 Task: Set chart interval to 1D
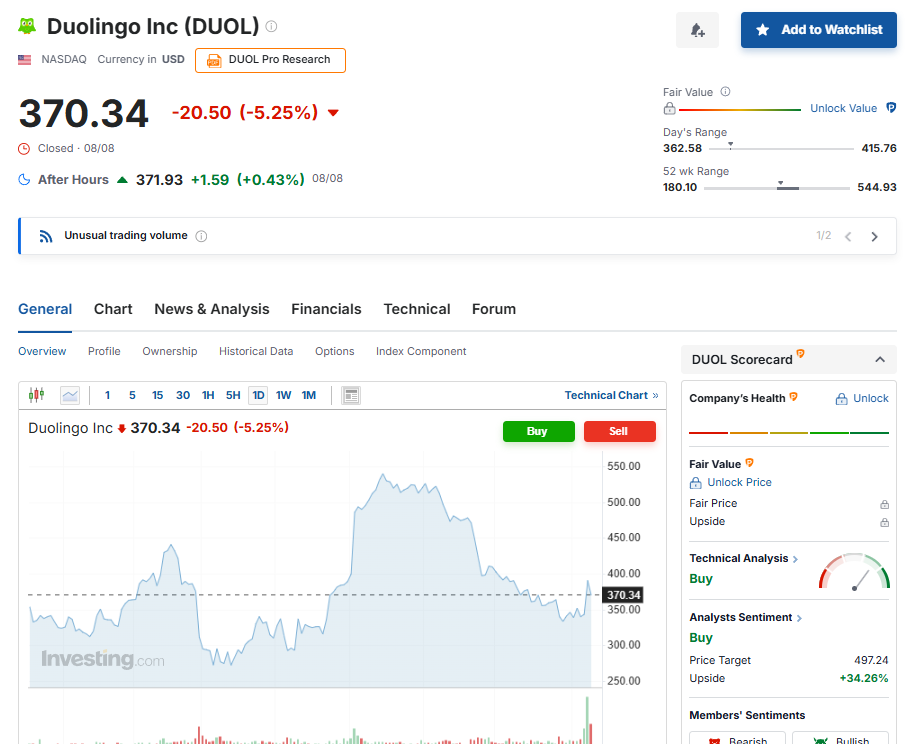click(259, 395)
